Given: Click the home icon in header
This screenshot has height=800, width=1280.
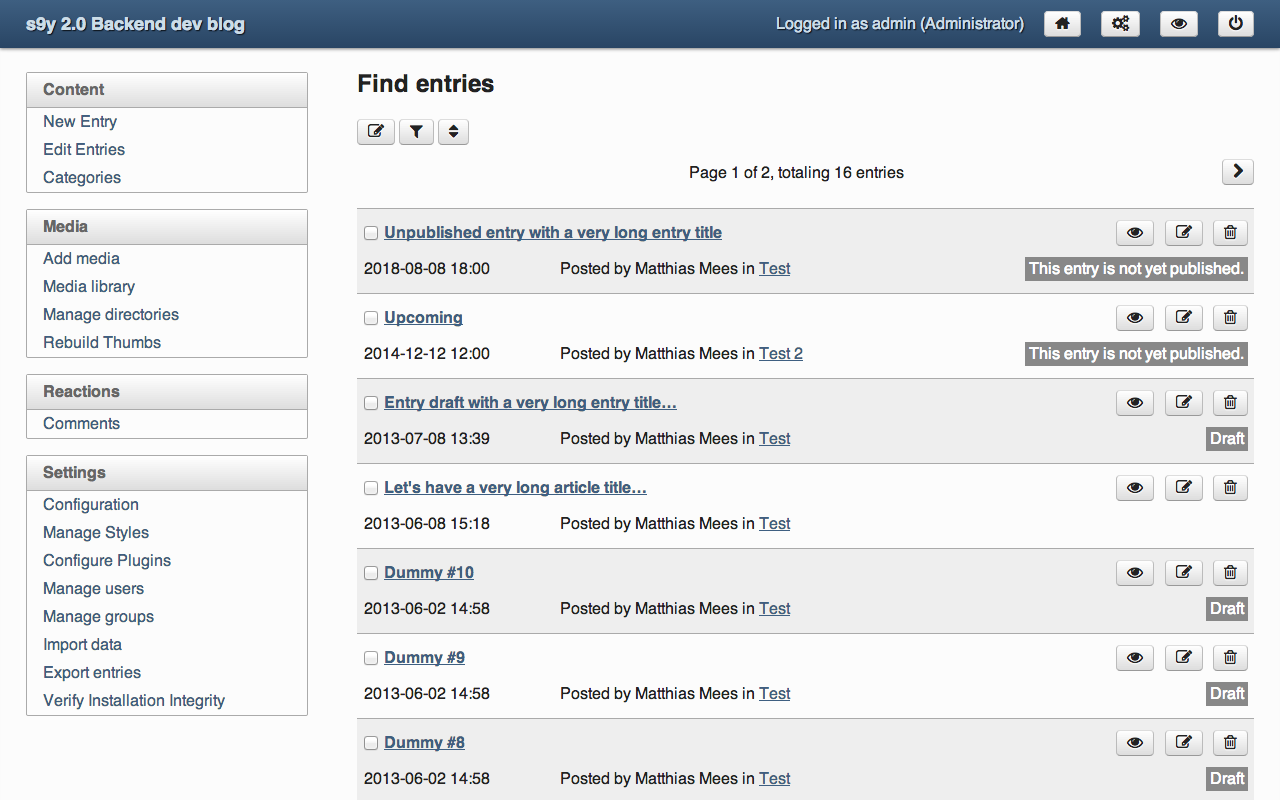Looking at the screenshot, I should coord(1062,24).
